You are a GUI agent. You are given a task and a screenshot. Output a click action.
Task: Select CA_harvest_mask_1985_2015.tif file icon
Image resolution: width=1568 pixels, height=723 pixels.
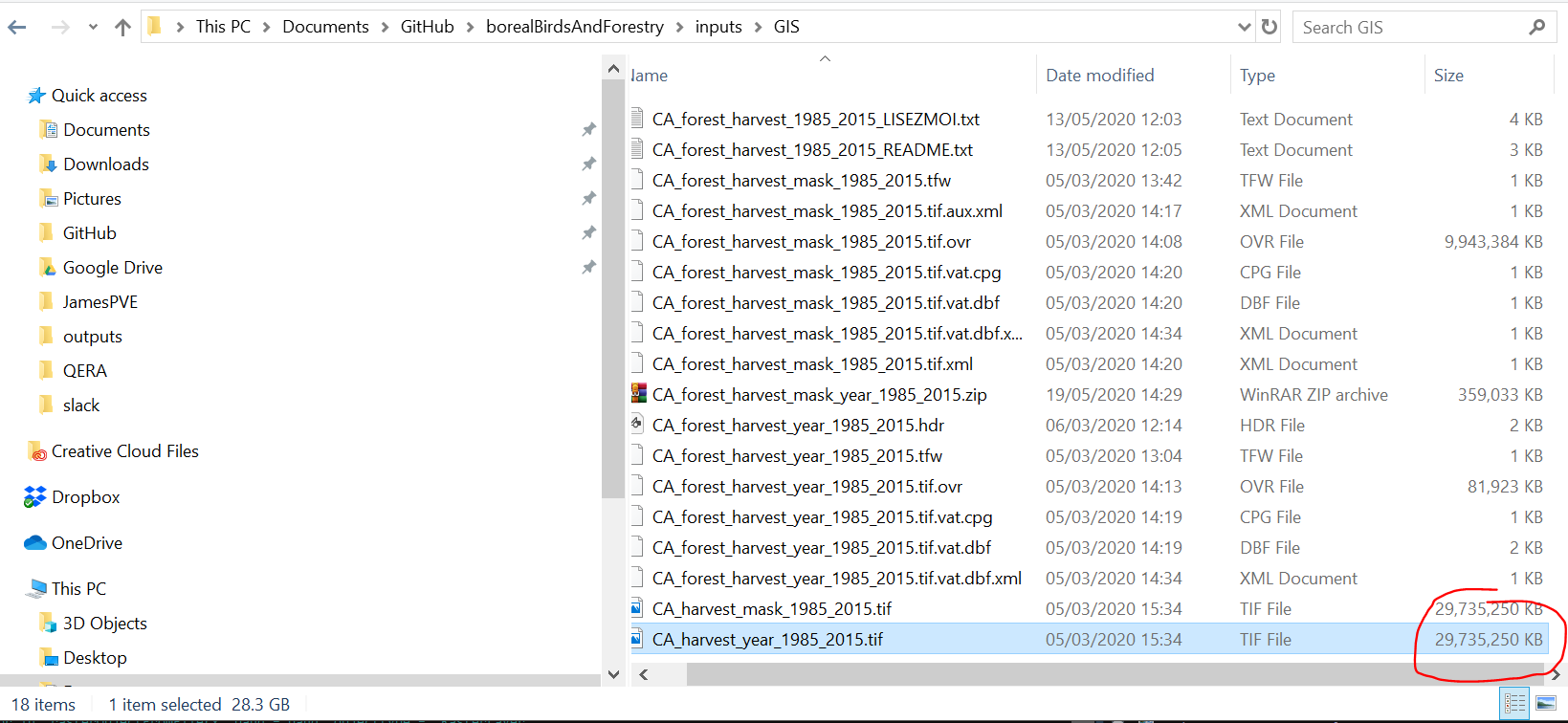click(x=637, y=608)
